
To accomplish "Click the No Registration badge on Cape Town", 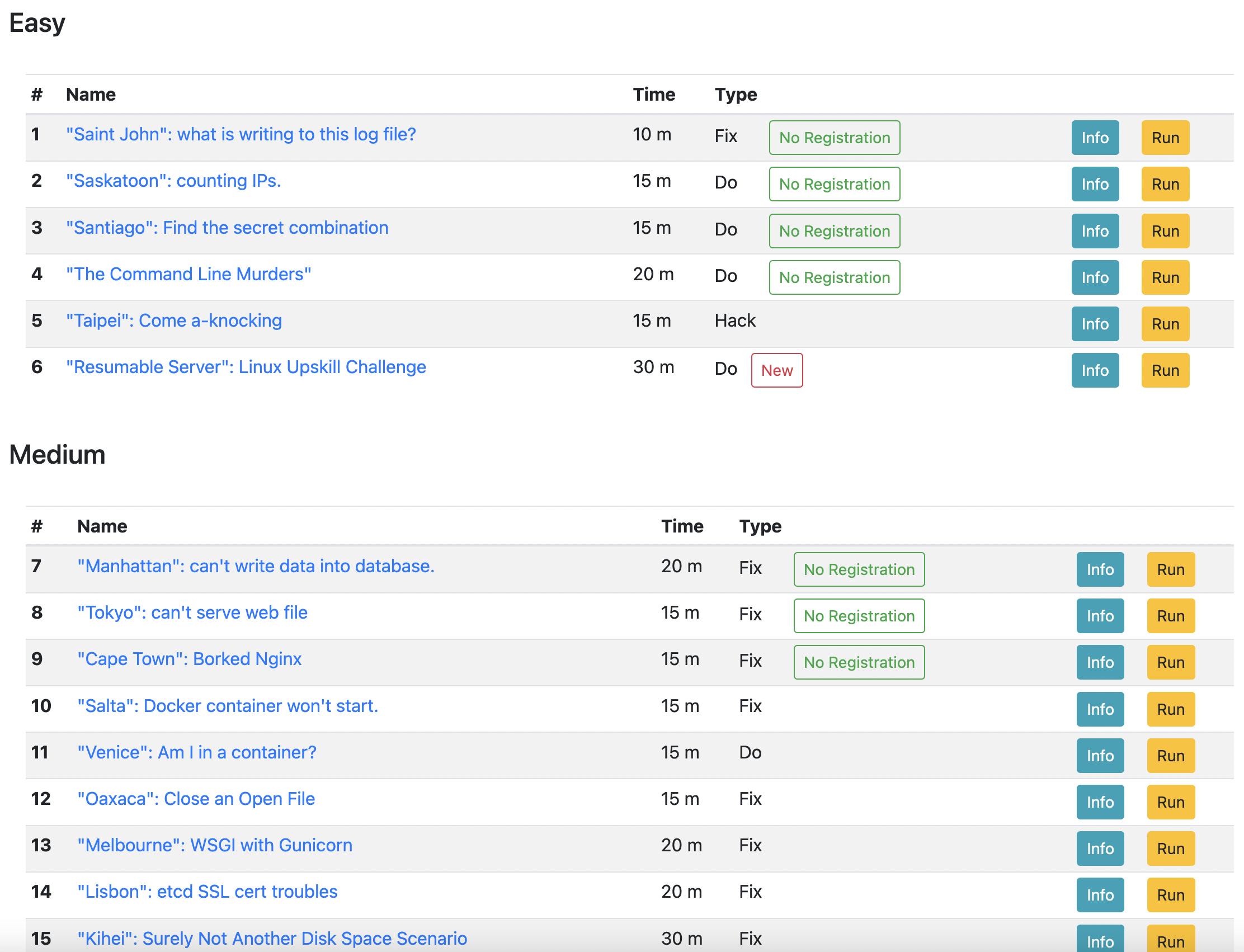I will click(859, 662).
